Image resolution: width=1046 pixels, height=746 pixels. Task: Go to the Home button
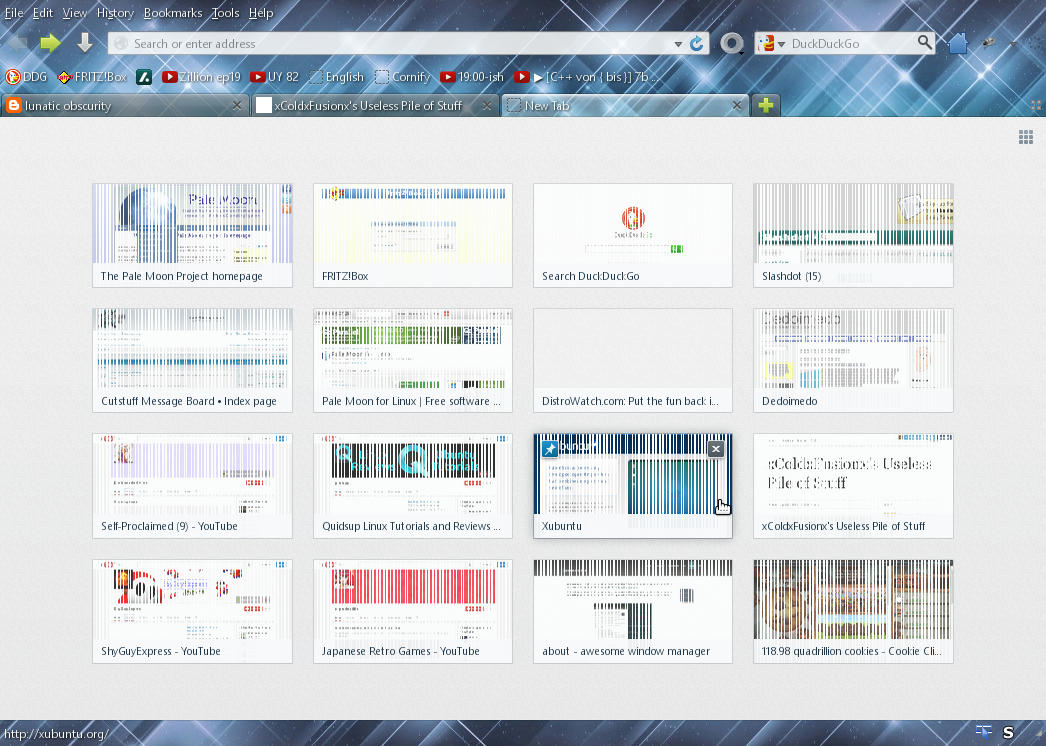pos(957,43)
